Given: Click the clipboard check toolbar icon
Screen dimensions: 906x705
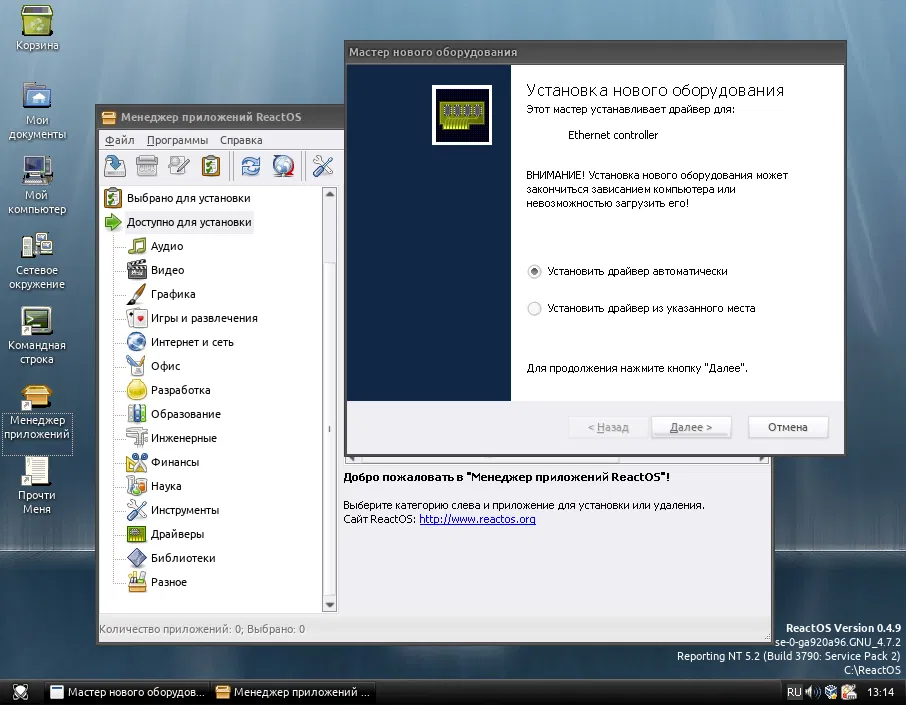Looking at the screenshot, I should (211, 166).
